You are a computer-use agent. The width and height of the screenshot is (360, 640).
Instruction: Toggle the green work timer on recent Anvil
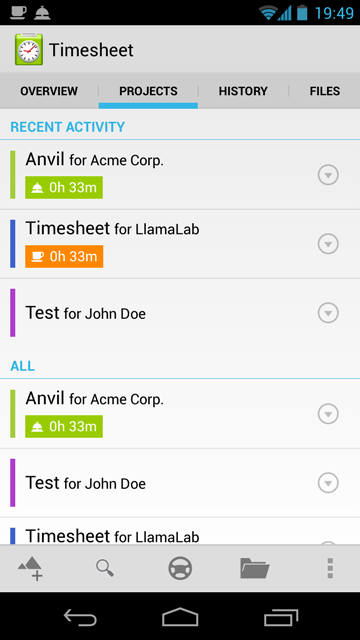click(64, 187)
